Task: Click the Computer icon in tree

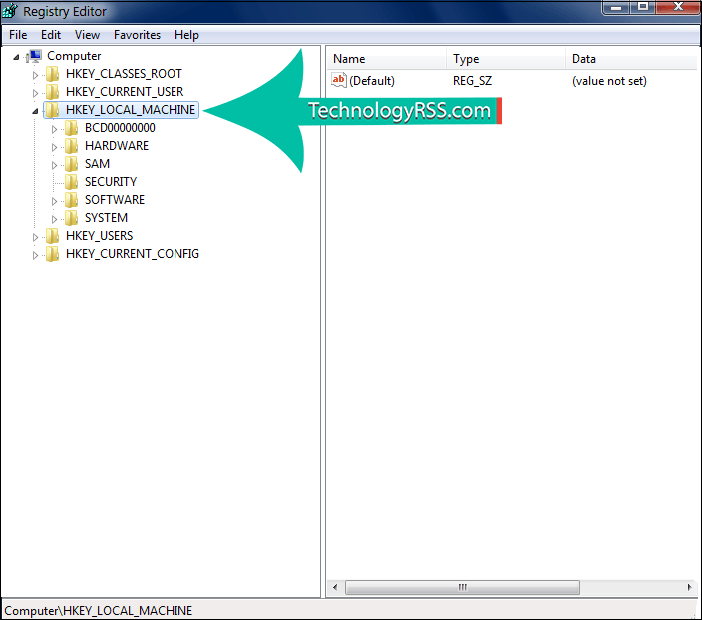Action: pos(34,56)
